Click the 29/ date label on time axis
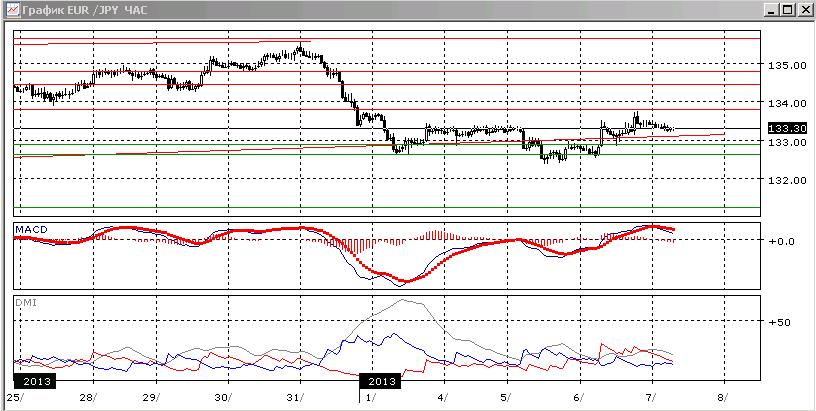 pos(151,398)
